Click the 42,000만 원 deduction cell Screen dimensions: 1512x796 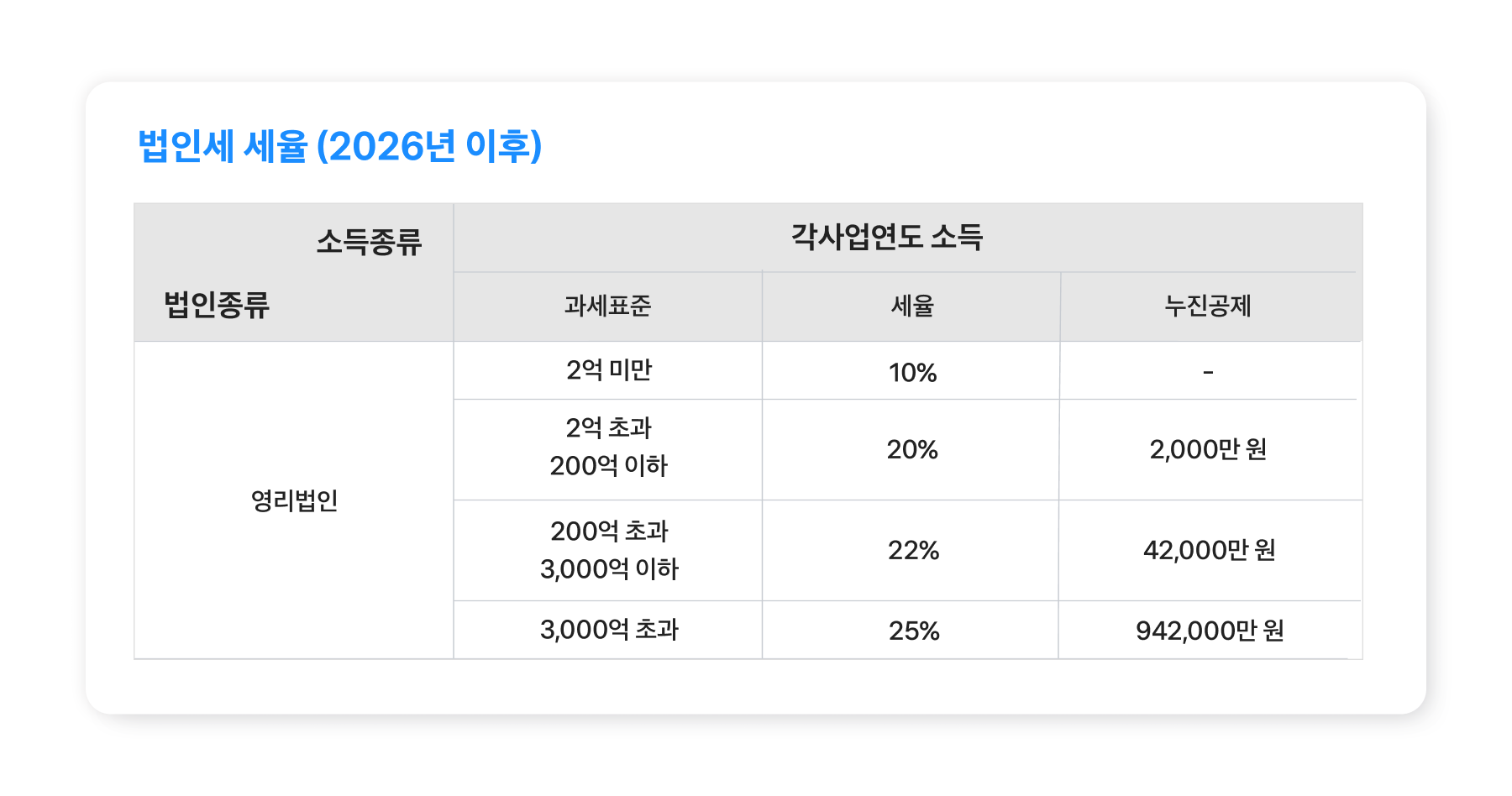coord(1209,551)
